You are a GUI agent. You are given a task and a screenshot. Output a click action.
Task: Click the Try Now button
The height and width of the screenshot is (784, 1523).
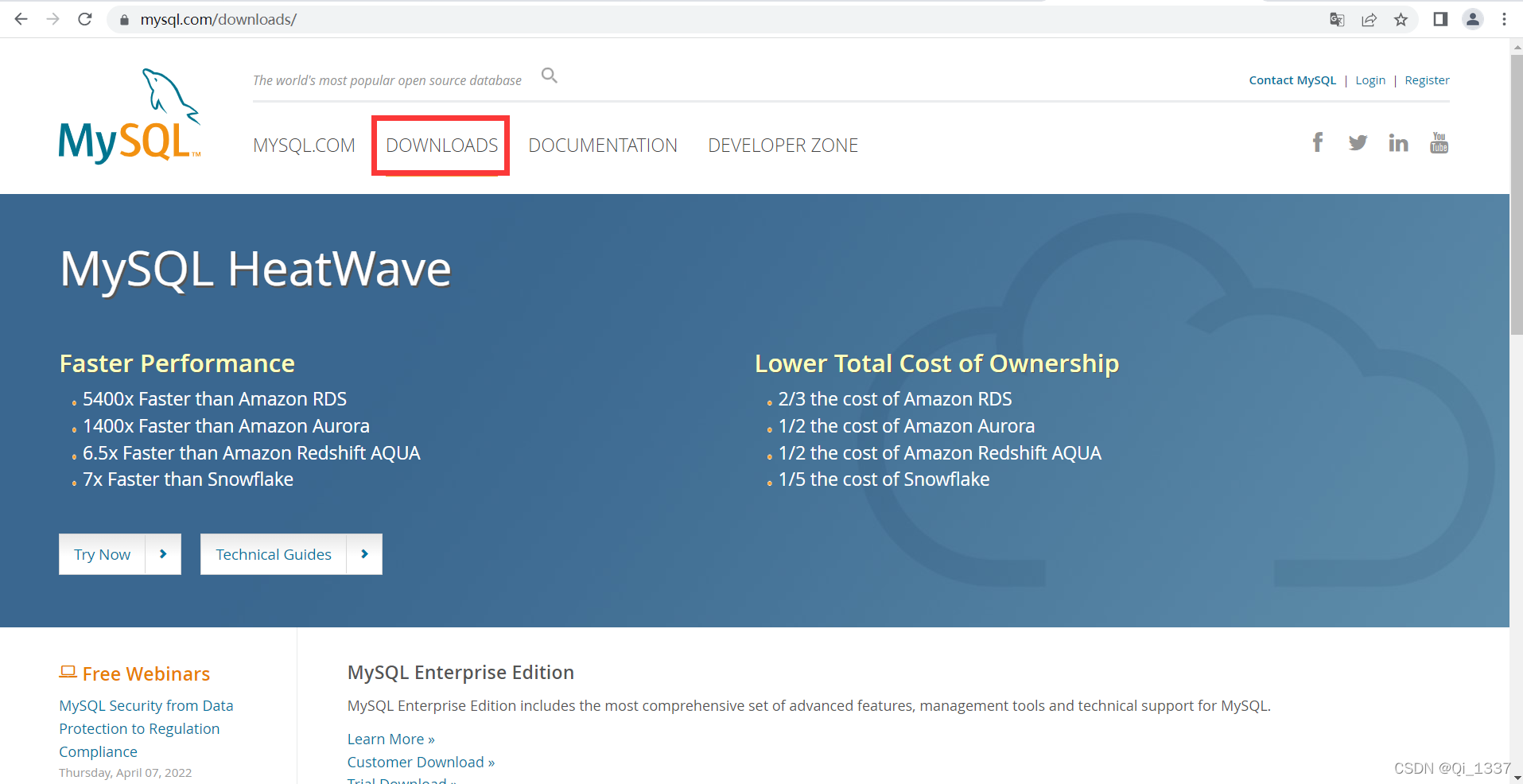(120, 554)
